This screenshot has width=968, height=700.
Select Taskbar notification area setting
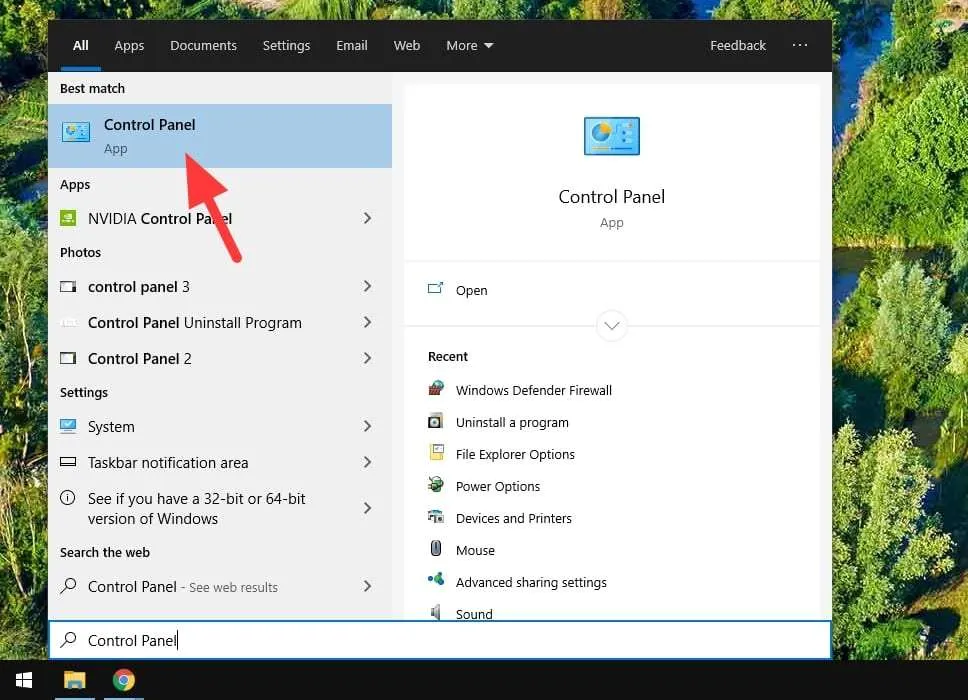pos(220,462)
